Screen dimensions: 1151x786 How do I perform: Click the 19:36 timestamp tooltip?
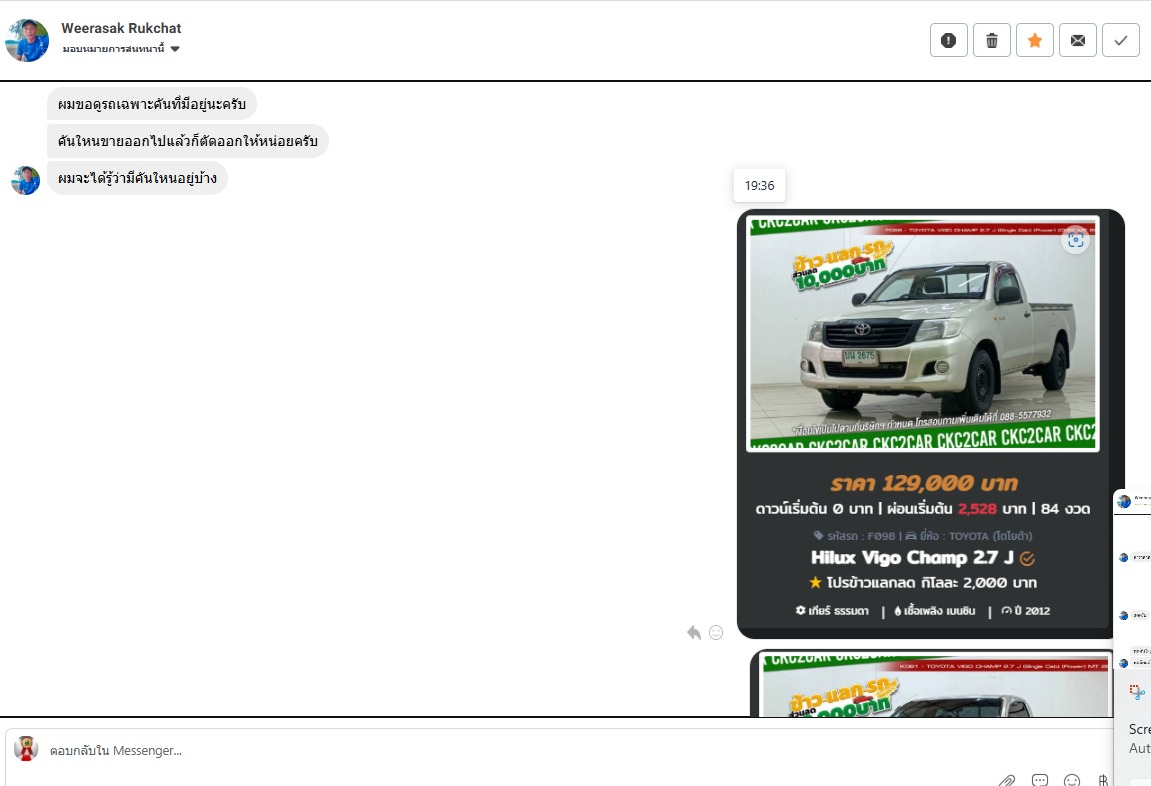click(x=759, y=186)
